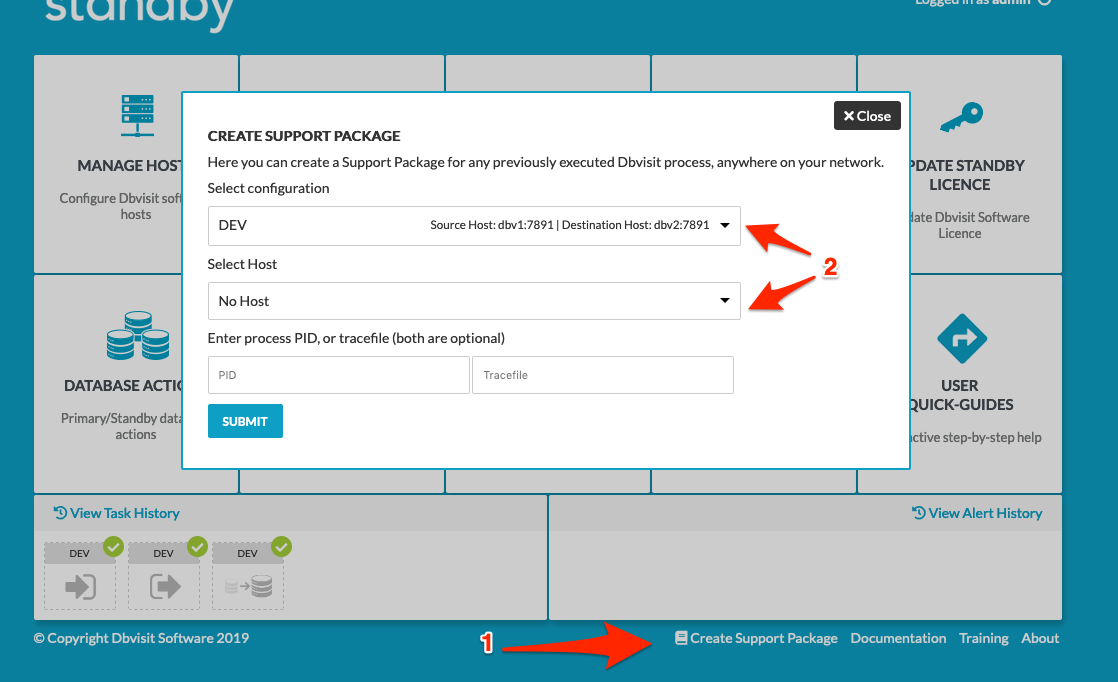Click the User Quick-Guides arrow sign icon
This screenshot has width=1118, height=682.
[x=962, y=339]
